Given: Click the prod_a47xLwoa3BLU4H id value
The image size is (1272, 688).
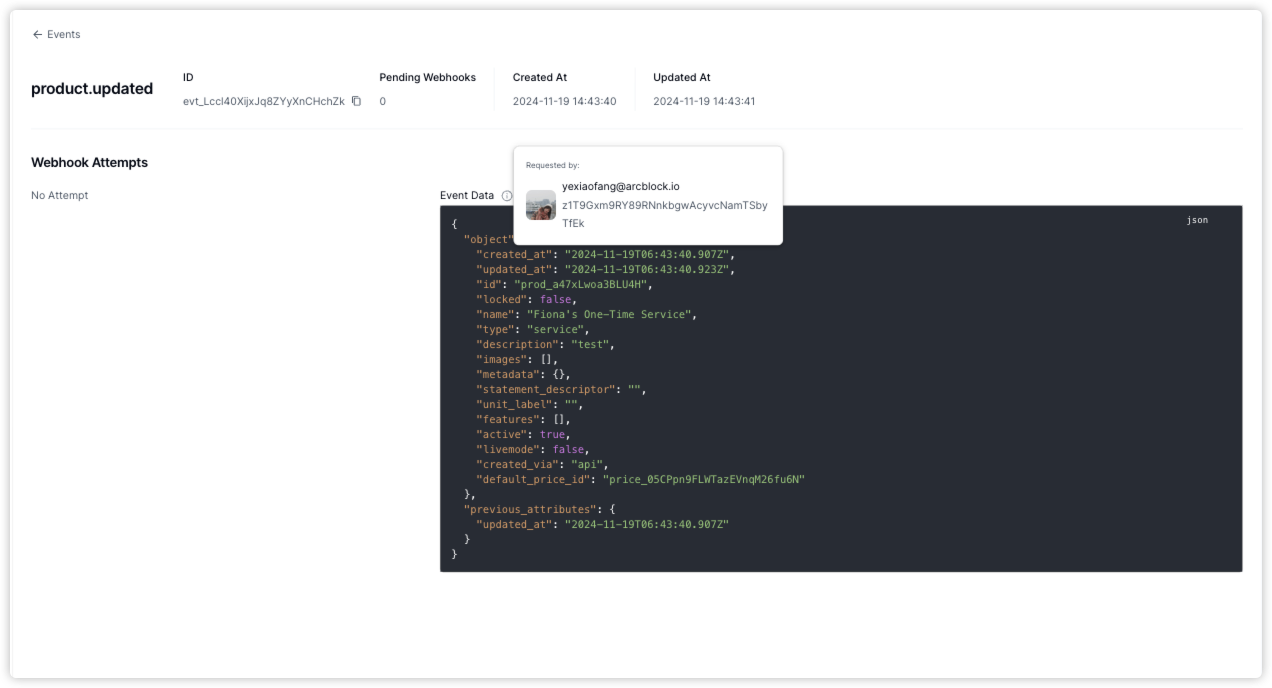Looking at the screenshot, I should [582, 284].
